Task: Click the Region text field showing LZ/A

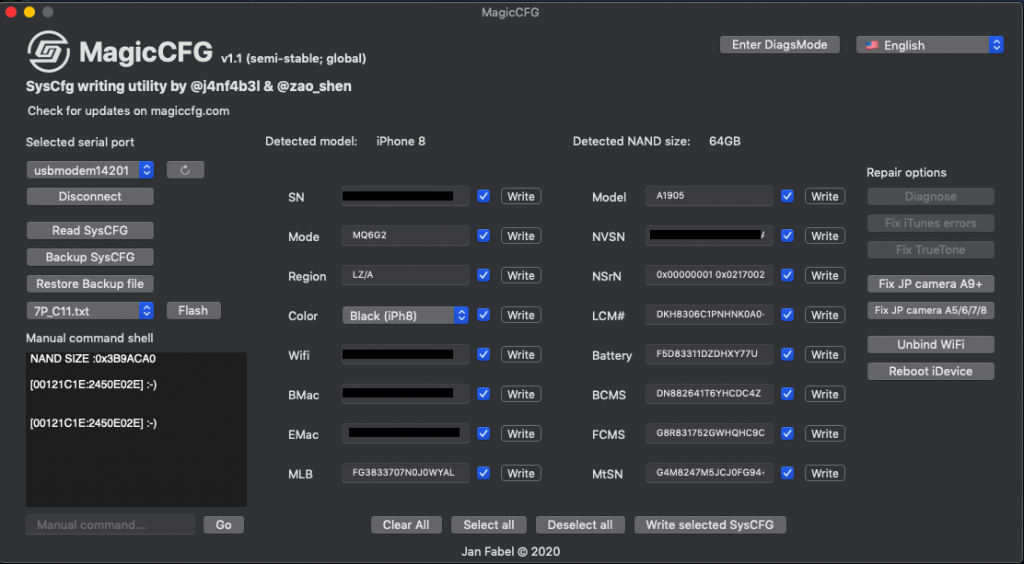Action: [405, 276]
